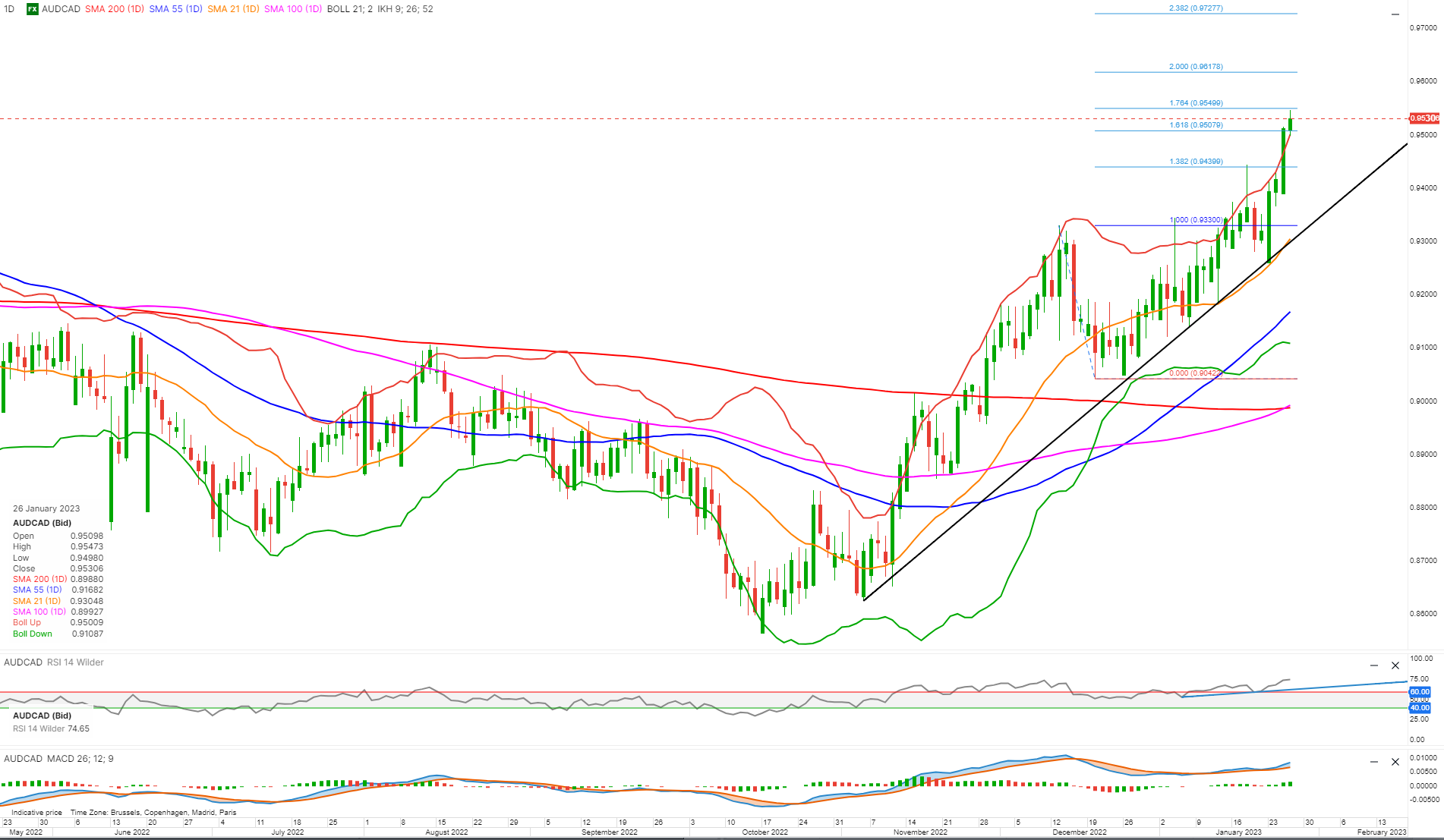Click the green FX instrument logo
This screenshot has width=1444, height=840.
31,9
